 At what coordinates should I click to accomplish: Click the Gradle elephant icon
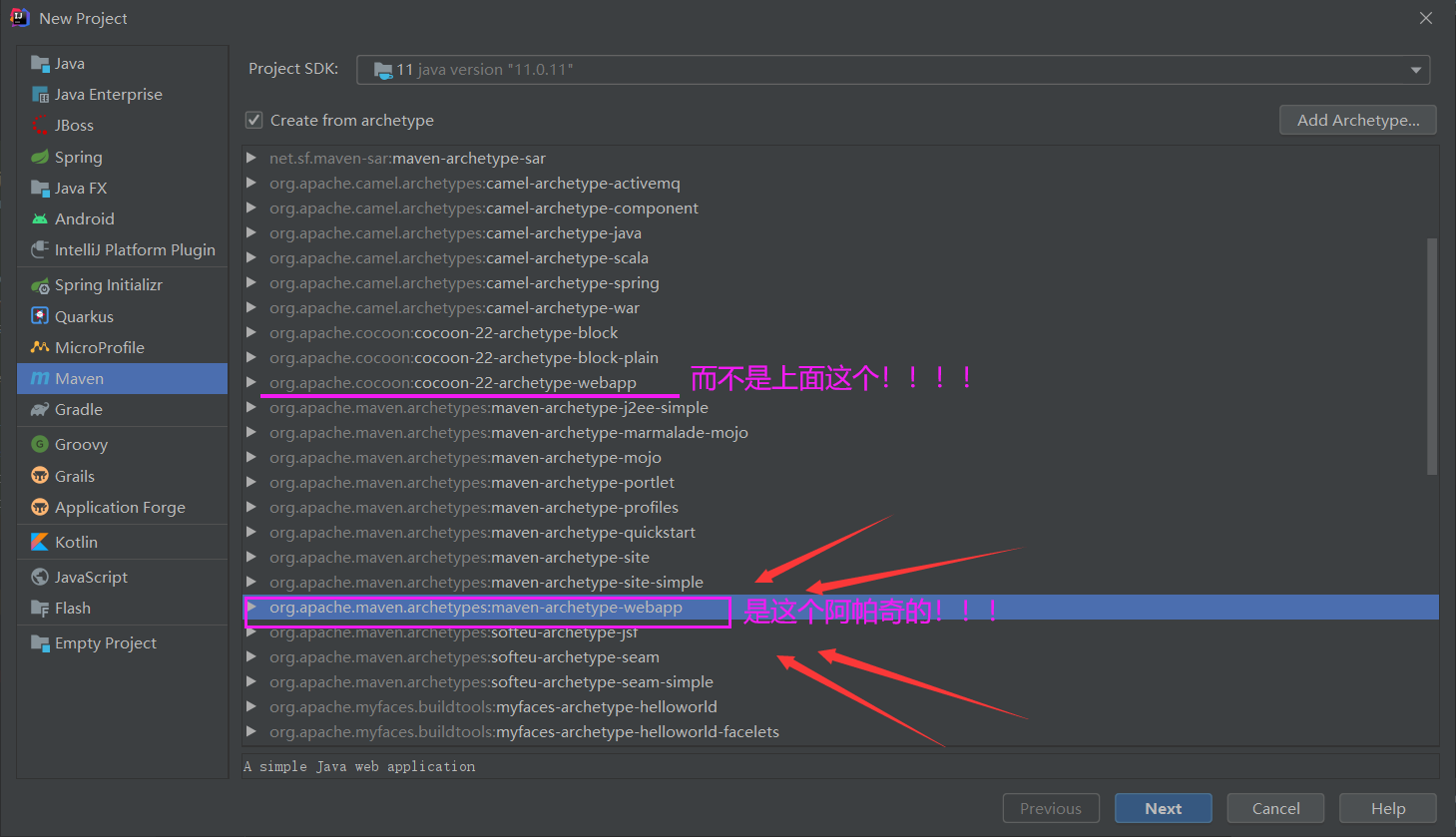click(x=40, y=410)
